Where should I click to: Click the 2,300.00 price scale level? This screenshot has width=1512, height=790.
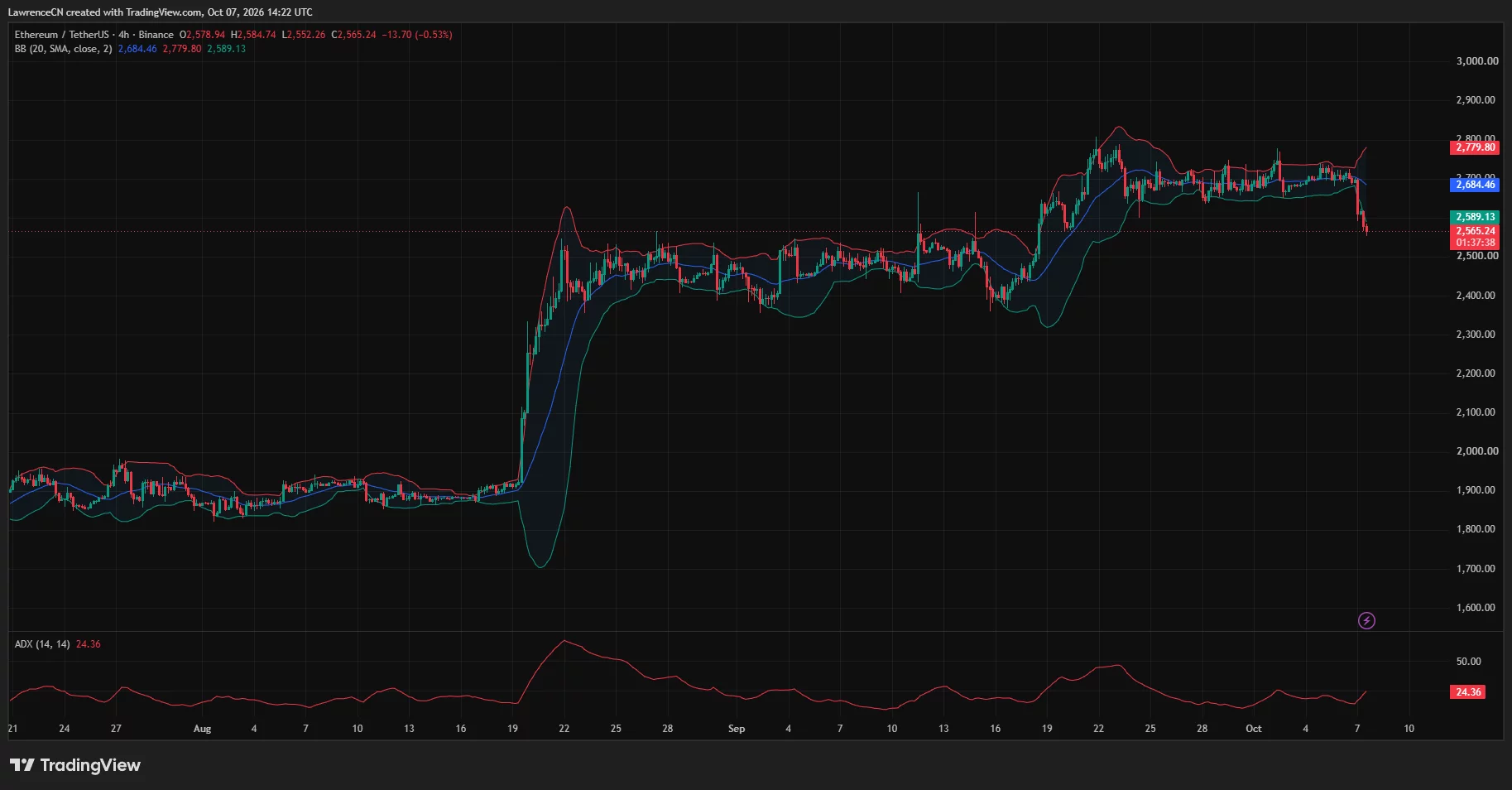(x=1476, y=335)
